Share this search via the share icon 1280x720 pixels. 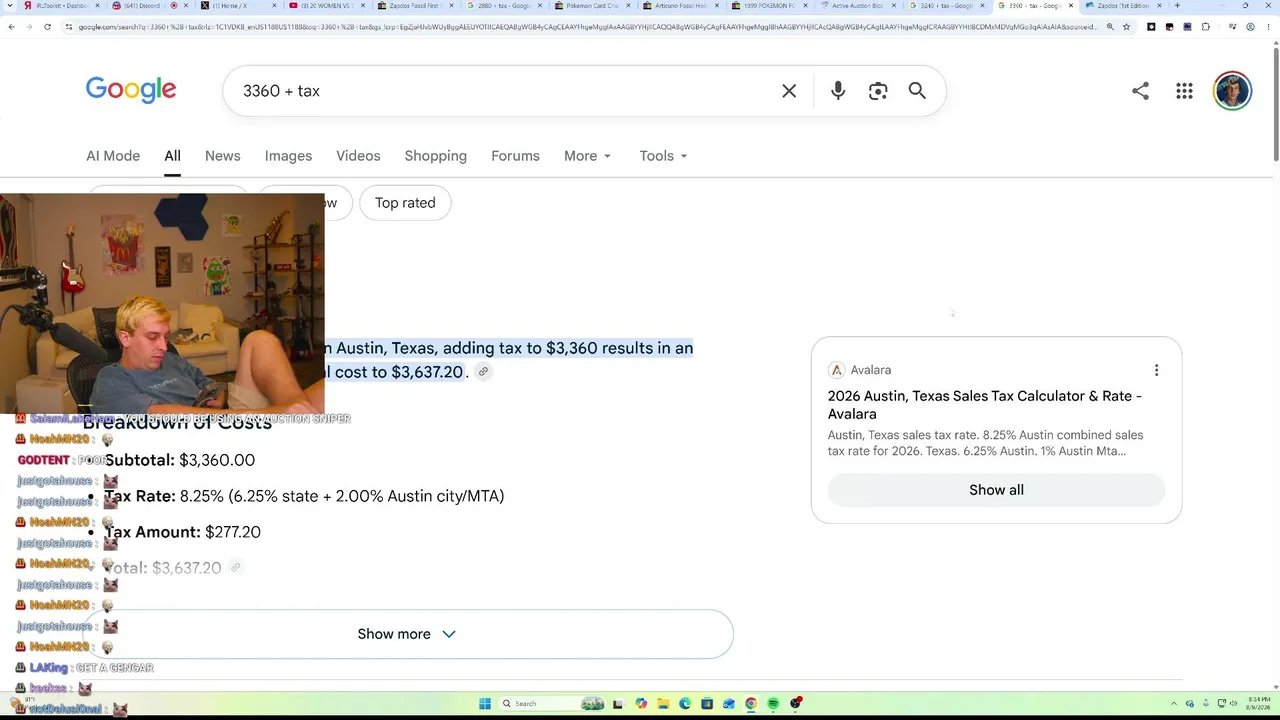(1140, 91)
